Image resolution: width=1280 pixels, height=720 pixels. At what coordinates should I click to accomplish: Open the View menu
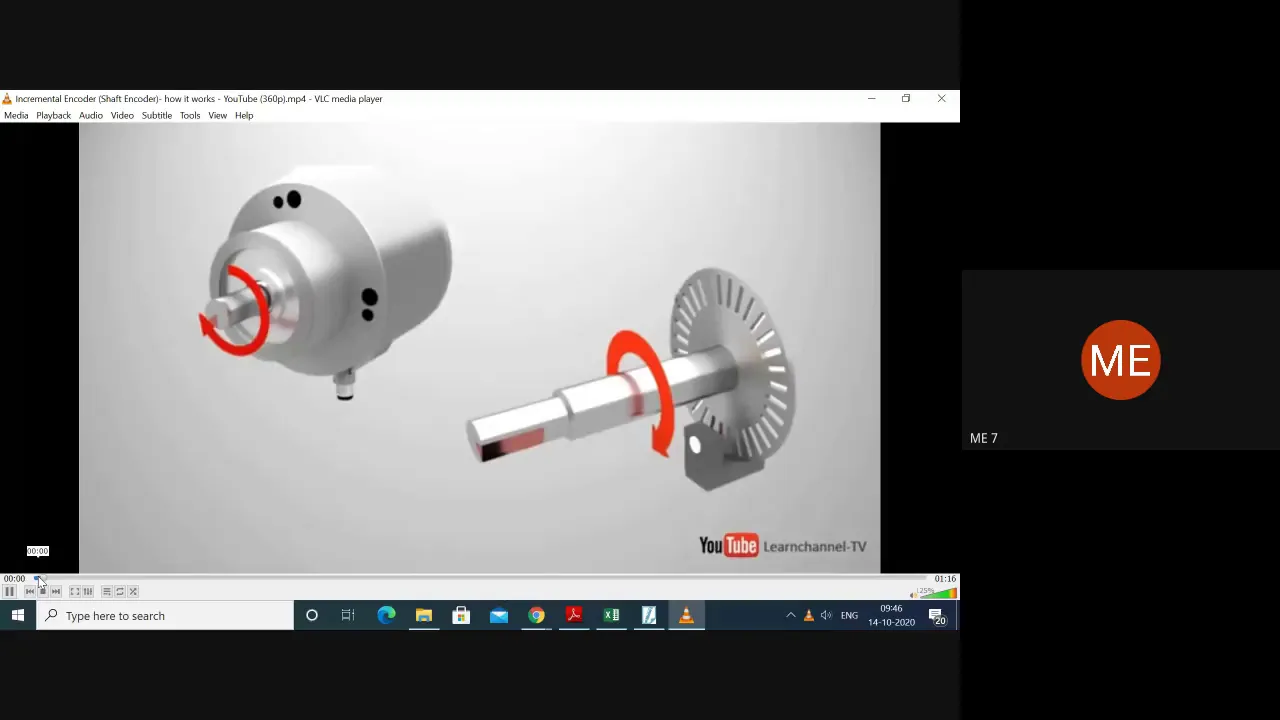(x=217, y=115)
